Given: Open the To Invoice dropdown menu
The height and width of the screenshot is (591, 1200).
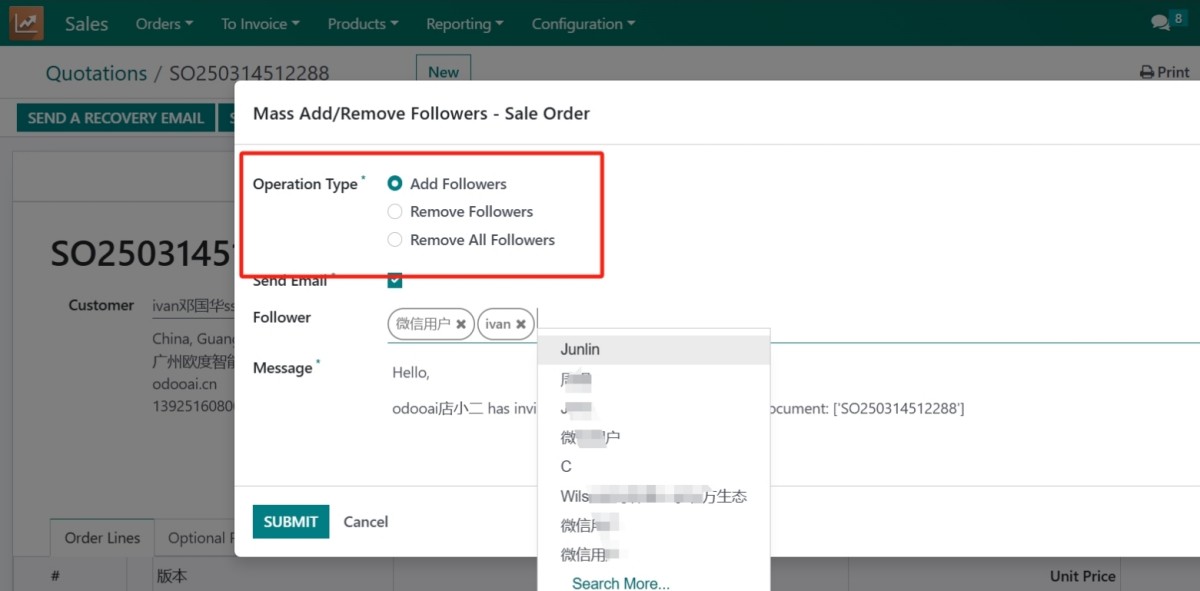Looking at the screenshot, I should 260,24.
